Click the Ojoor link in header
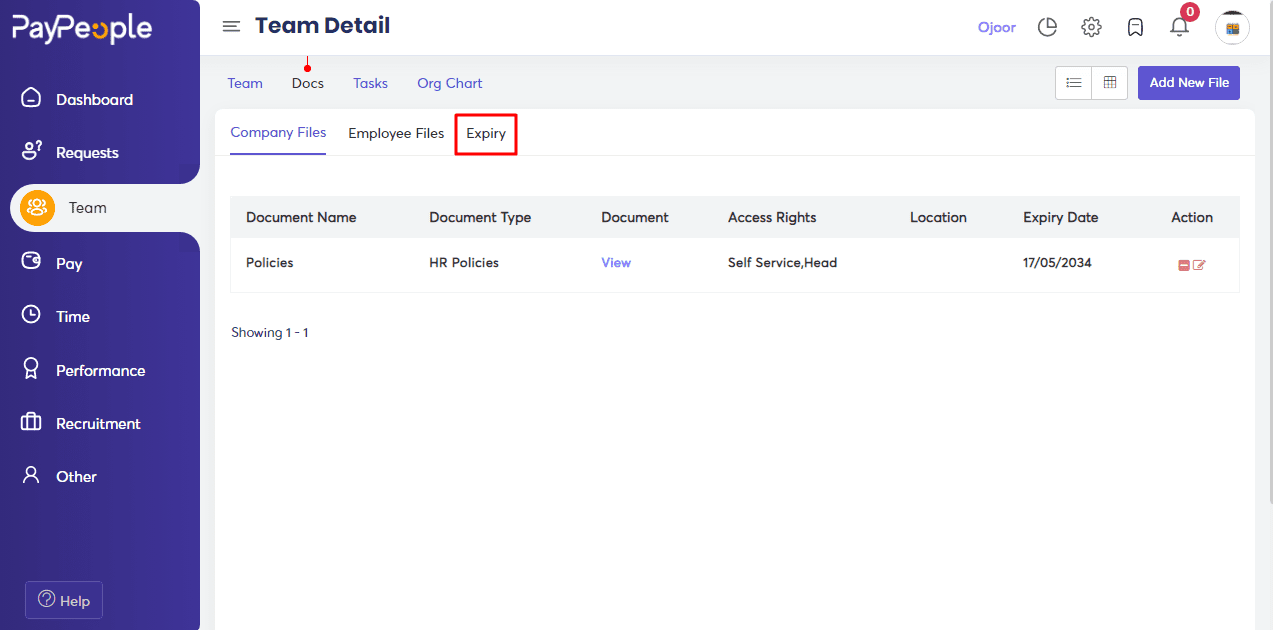 [x=997, y=28]
